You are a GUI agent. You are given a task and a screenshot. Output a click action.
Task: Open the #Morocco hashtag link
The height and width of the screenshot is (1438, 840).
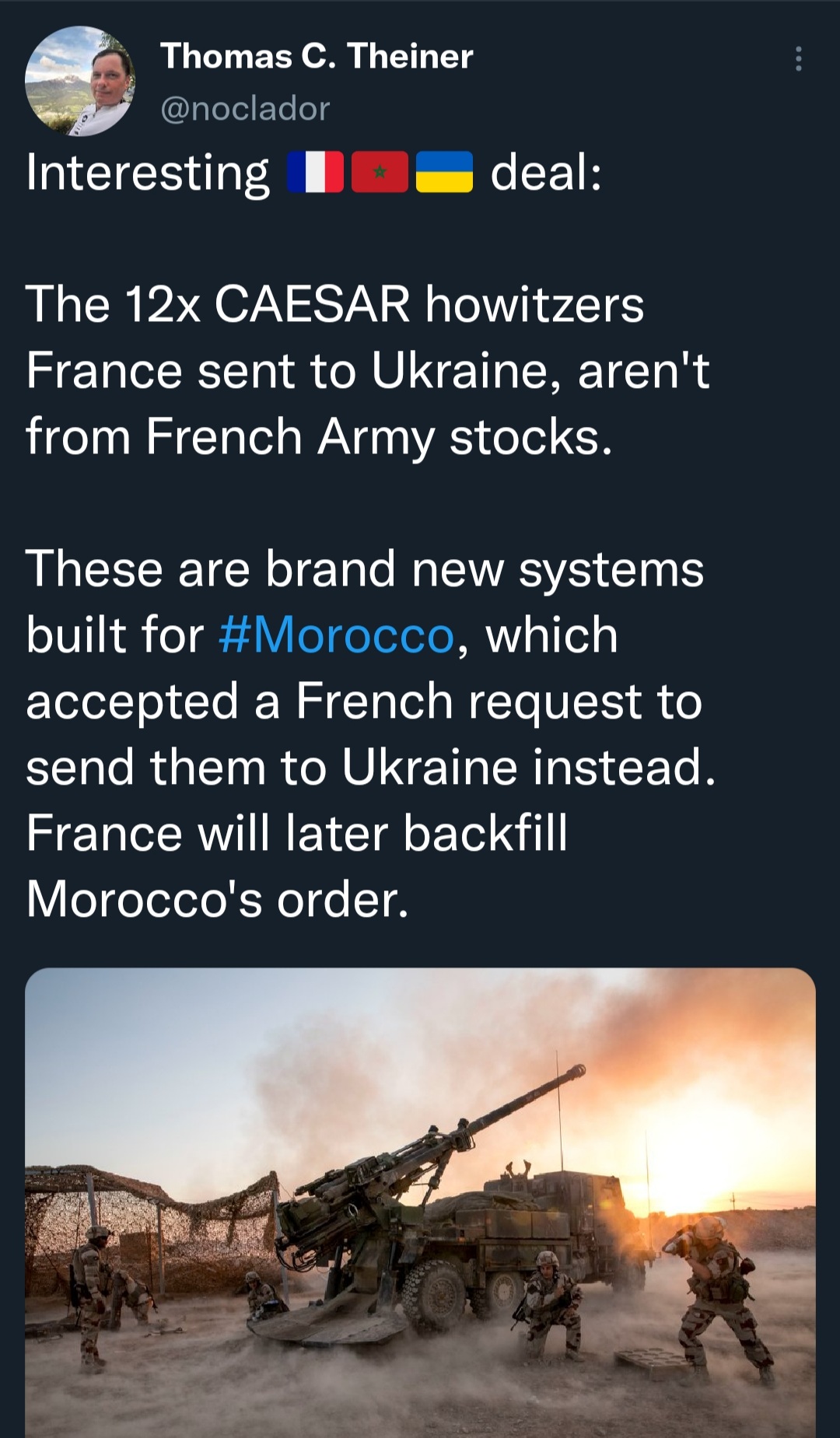click(x=336, y=635)
